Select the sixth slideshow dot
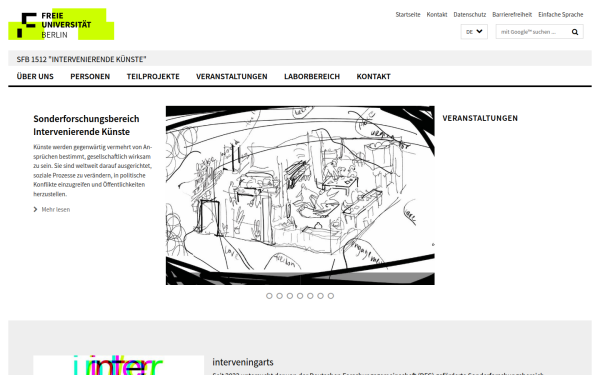 pos(321,296)
